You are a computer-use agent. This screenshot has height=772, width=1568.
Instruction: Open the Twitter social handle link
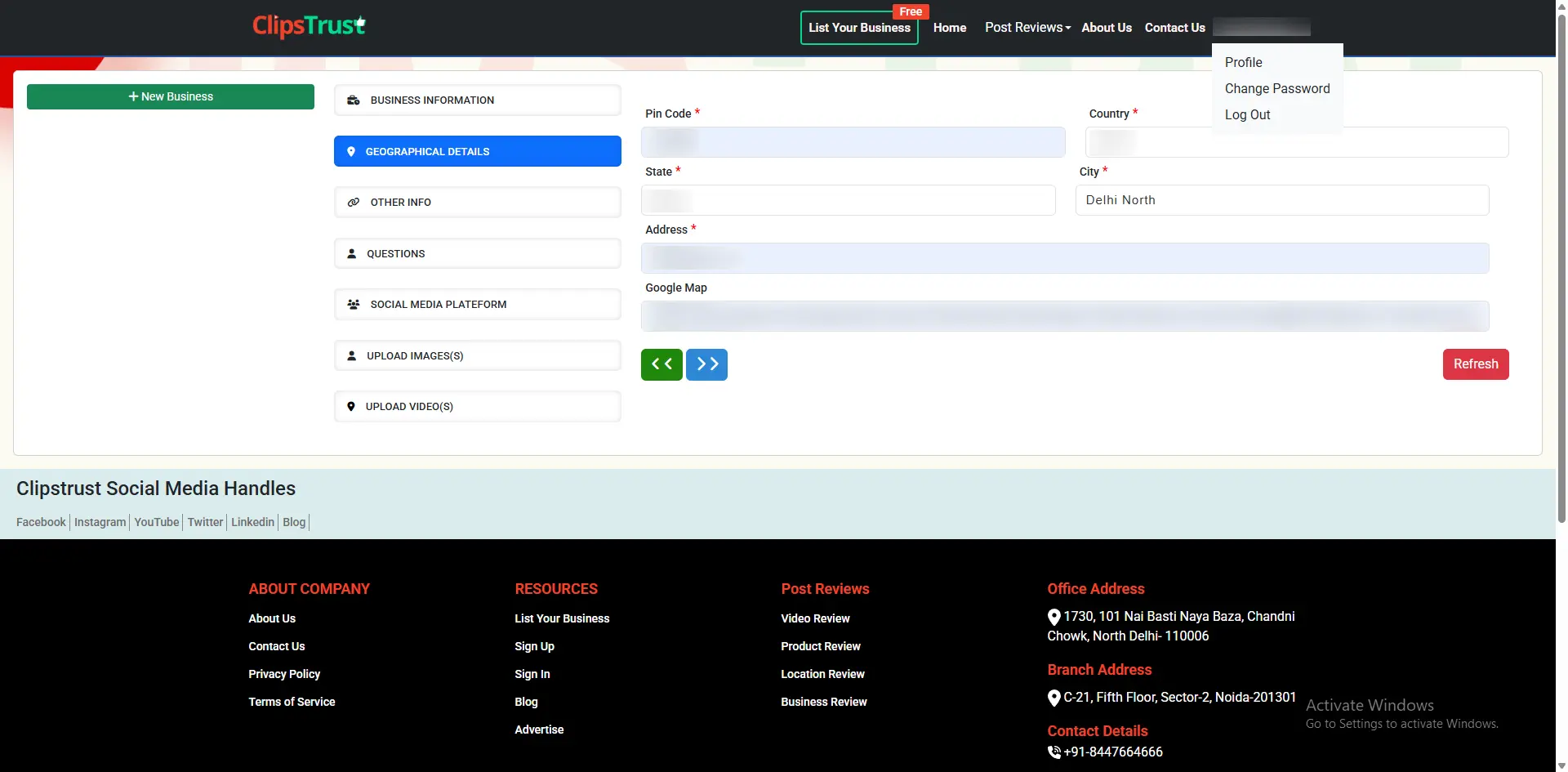205,522
